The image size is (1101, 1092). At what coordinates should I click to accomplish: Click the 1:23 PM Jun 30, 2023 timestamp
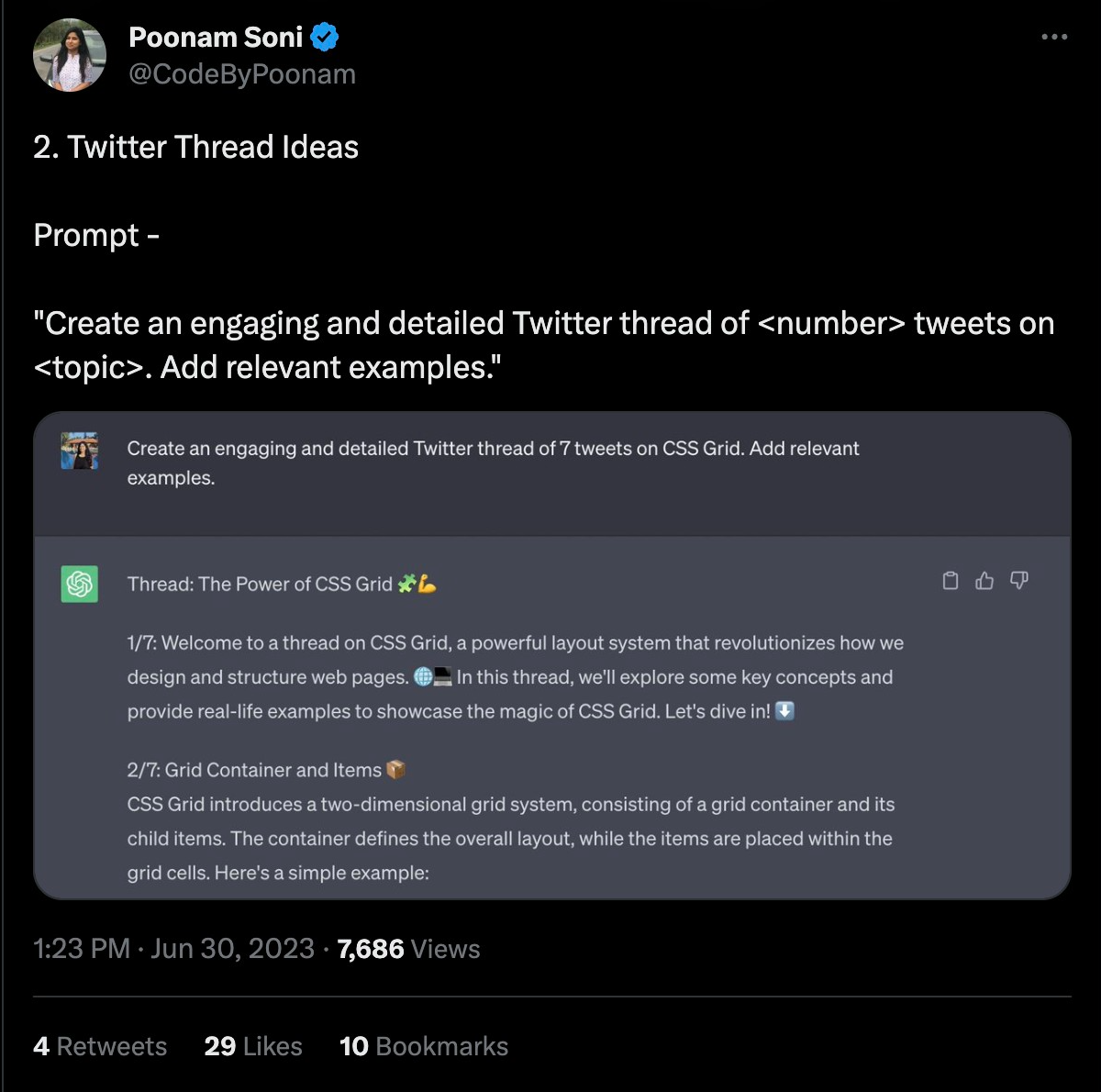point(173,949)
